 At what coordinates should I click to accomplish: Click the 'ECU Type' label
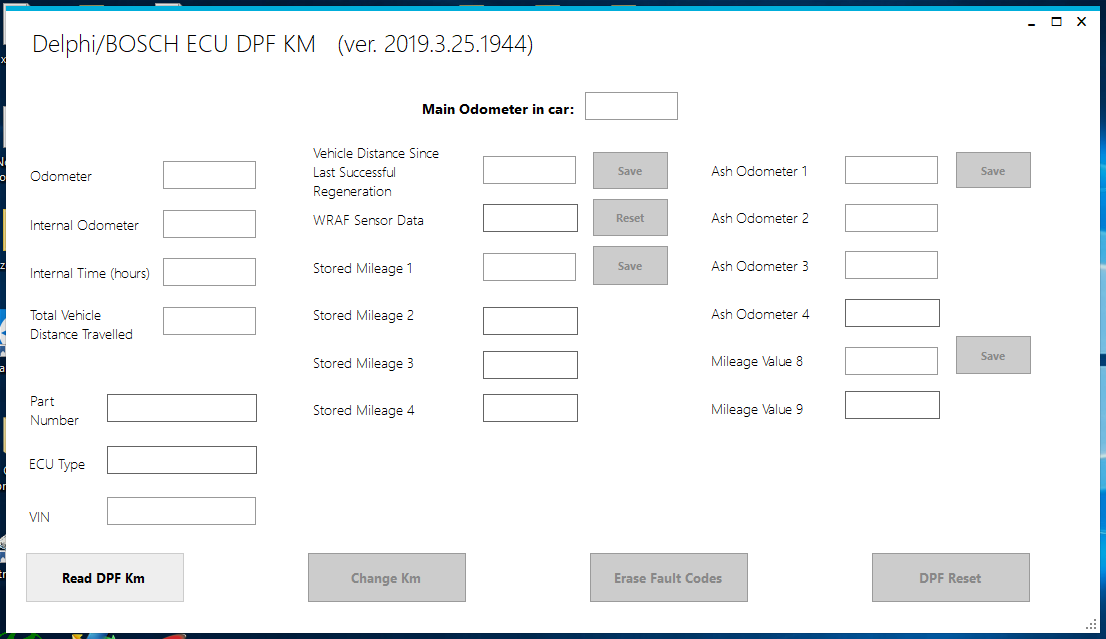[57, 464]
